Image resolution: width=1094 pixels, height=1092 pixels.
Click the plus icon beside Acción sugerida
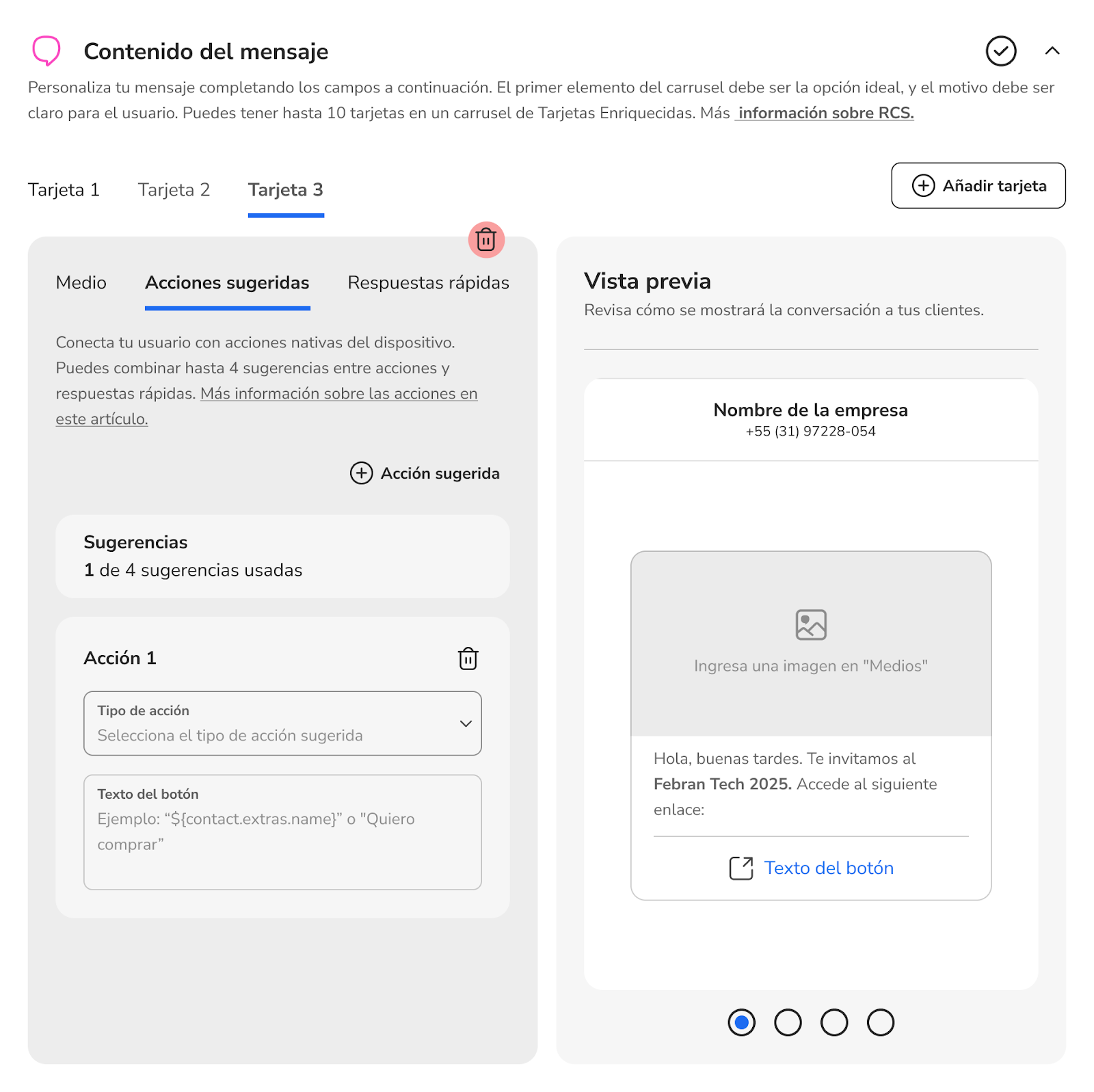361,473
